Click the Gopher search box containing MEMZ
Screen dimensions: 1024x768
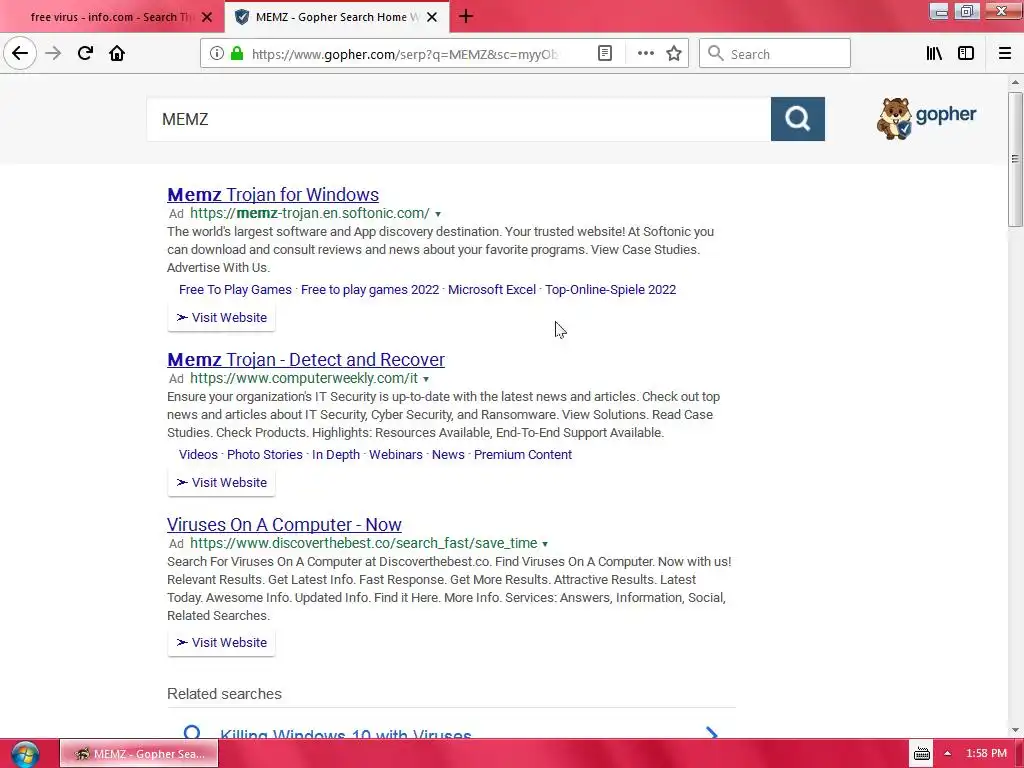pos(458,119)
